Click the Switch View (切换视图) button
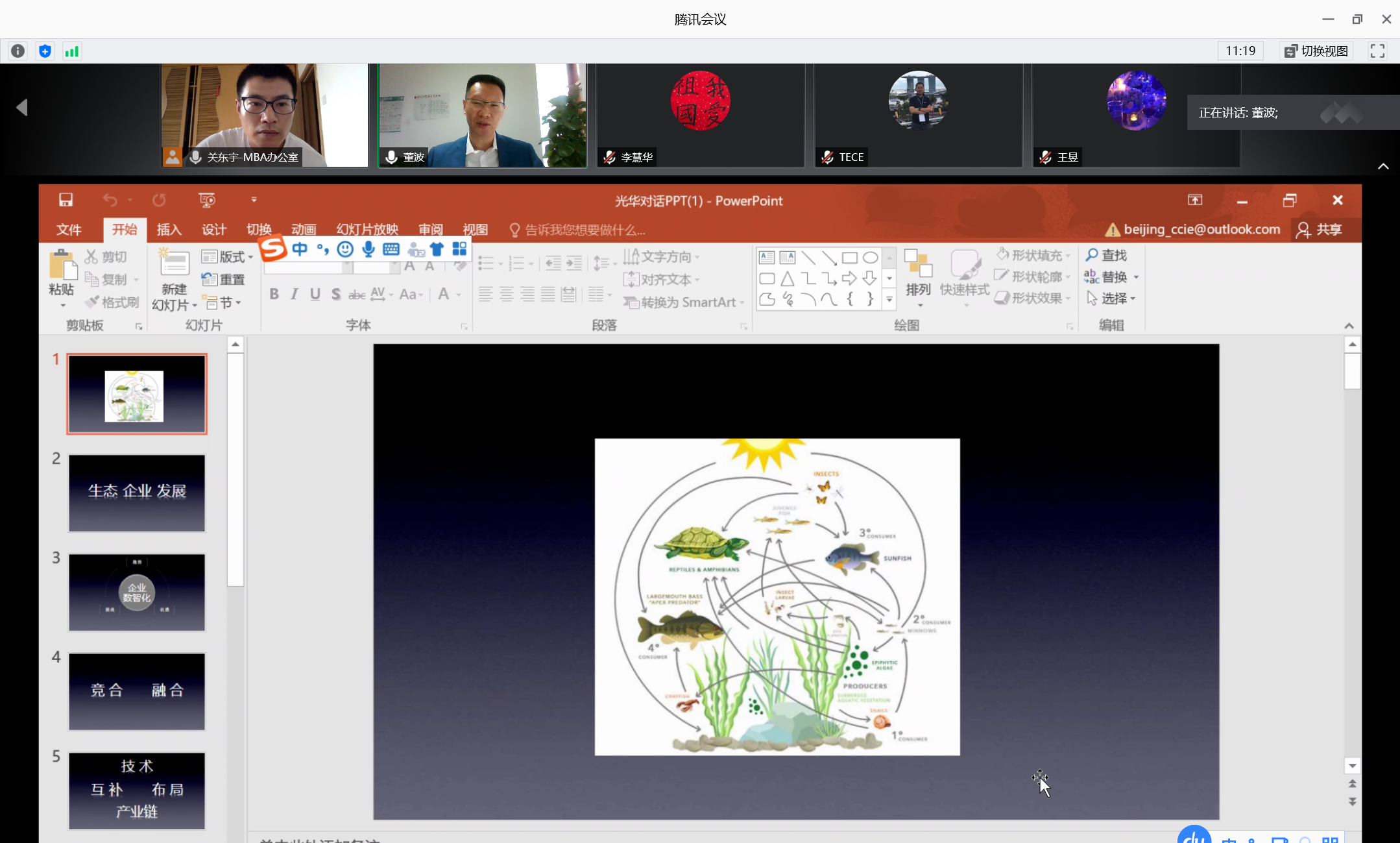The image size is (1400, 843). coord(1316,51)
